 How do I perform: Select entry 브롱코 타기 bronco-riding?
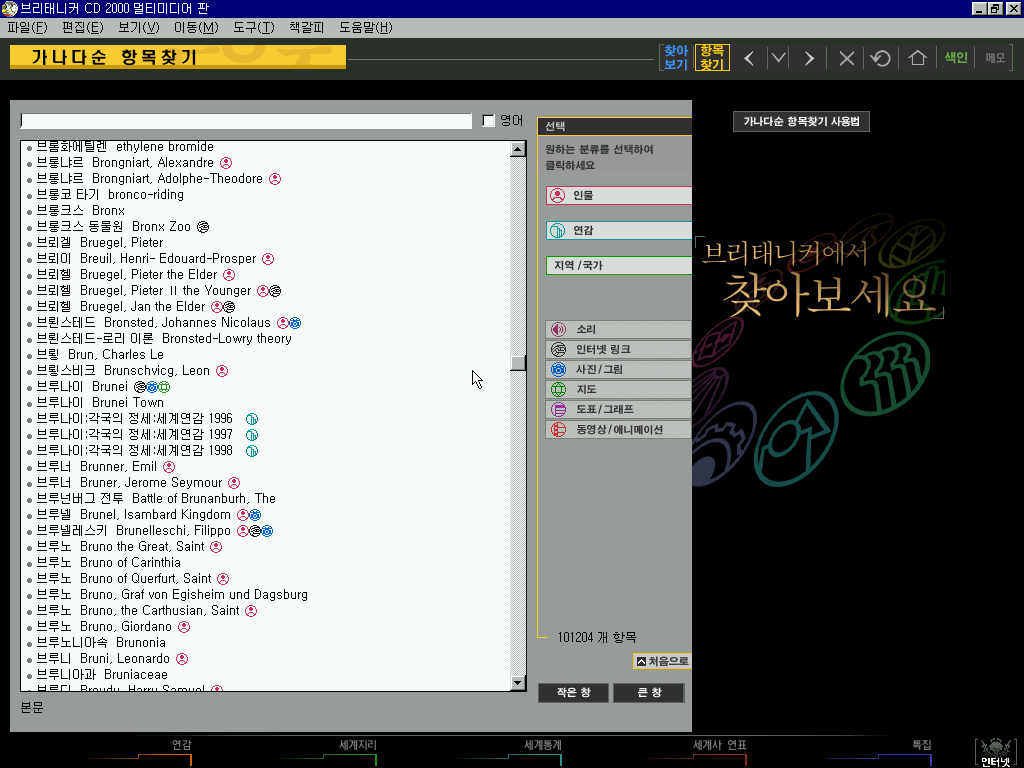pyautogui.click(x=110, y=195)
